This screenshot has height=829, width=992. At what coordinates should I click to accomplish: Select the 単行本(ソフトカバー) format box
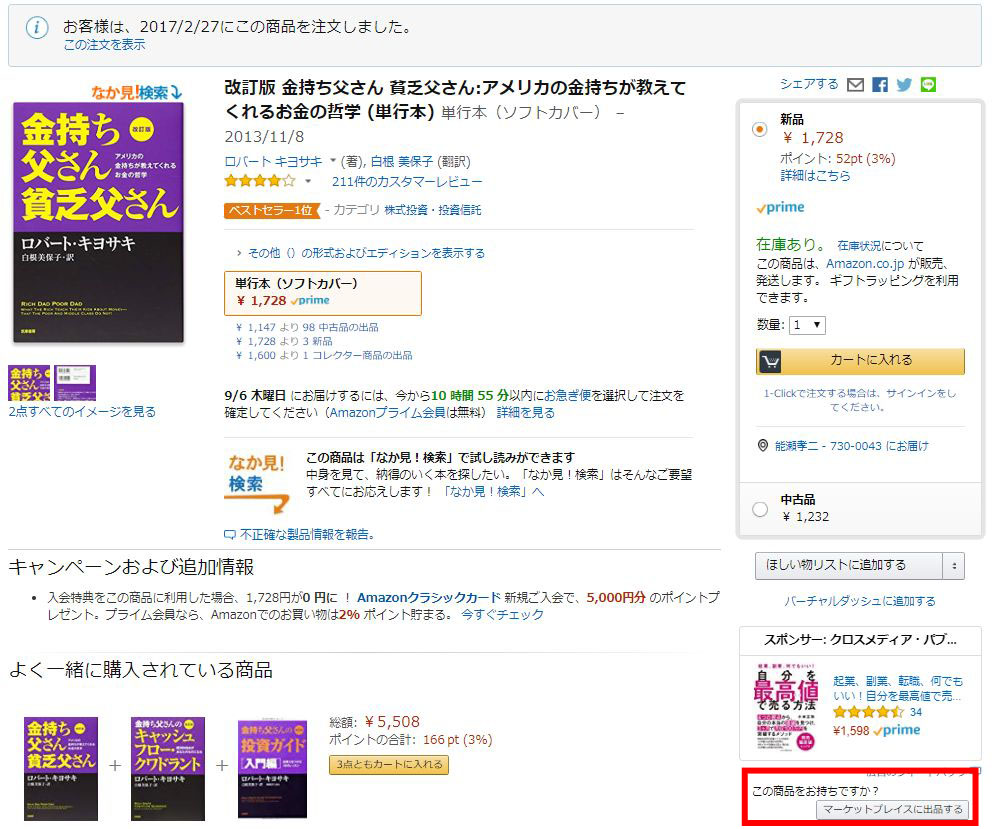click(x=323, y=293)
